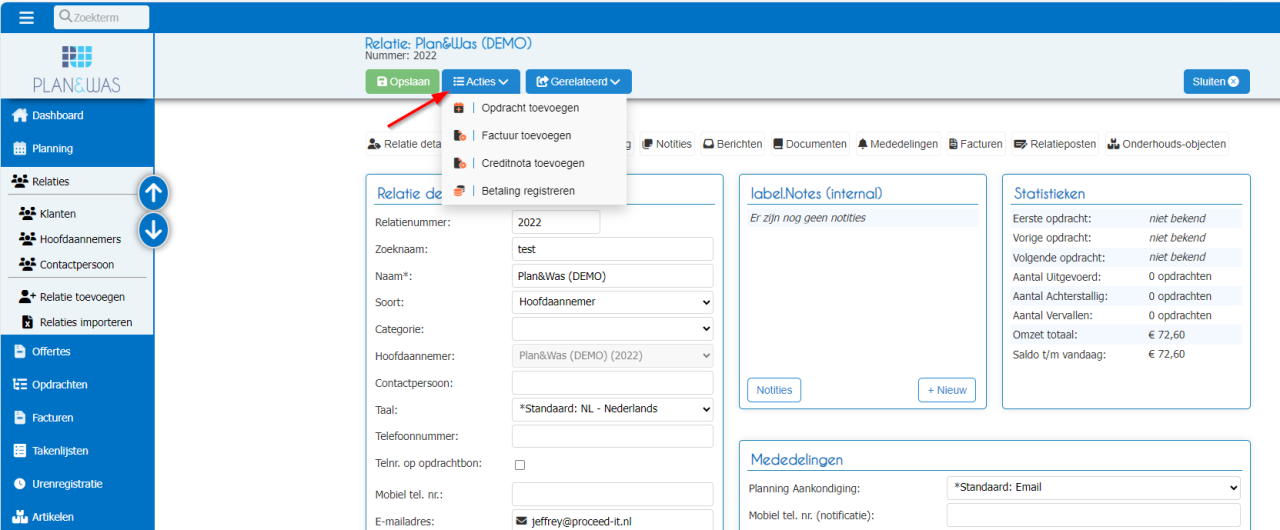The width and height of the screenshot is (1280, 530).
Task: Click the Urenregistratie clock icon
Action: pos(19,484)
